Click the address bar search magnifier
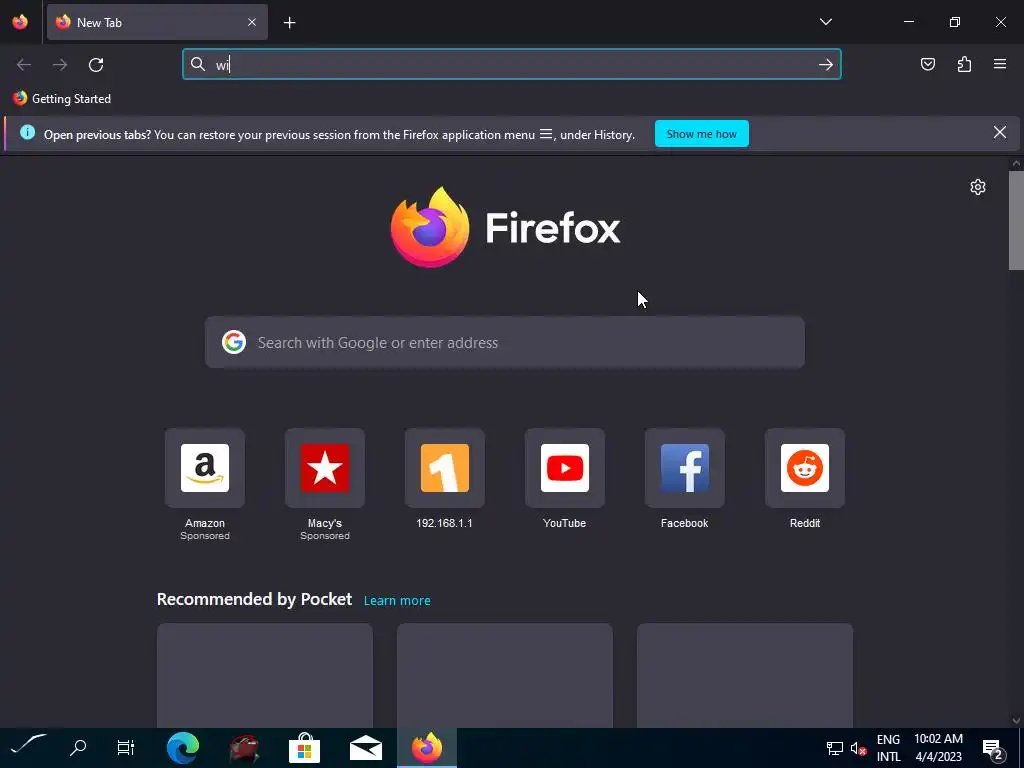This screenshot has width=1024, height=768. pyautogui.click(x=198, y=64)
